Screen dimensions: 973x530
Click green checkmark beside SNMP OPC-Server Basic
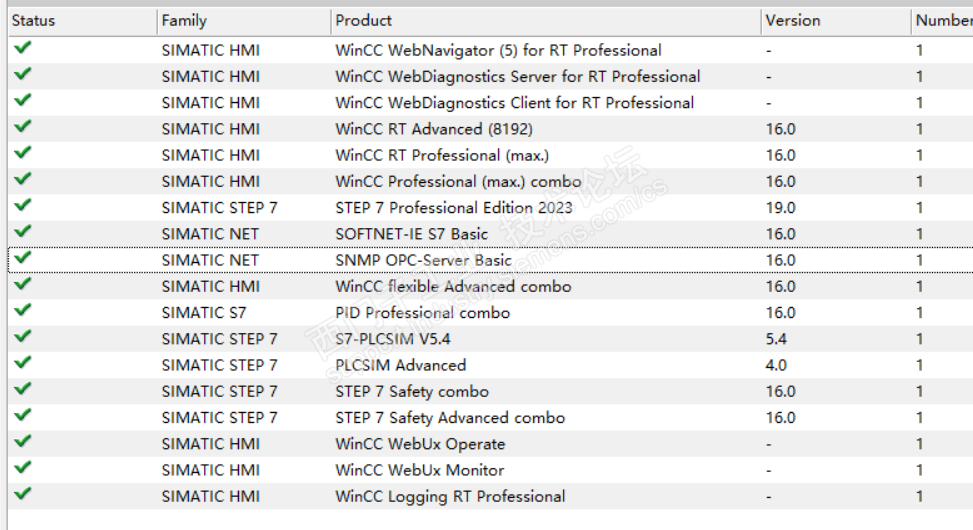[23, 258]
